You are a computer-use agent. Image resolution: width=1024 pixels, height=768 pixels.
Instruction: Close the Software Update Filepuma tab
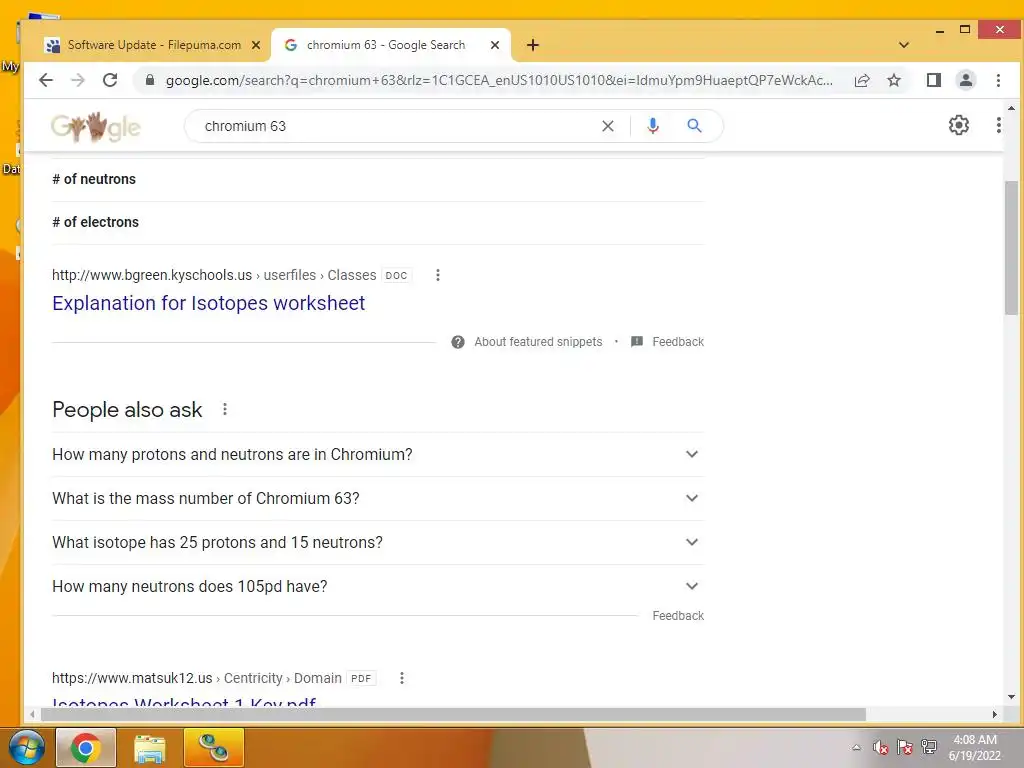[256, 45]
